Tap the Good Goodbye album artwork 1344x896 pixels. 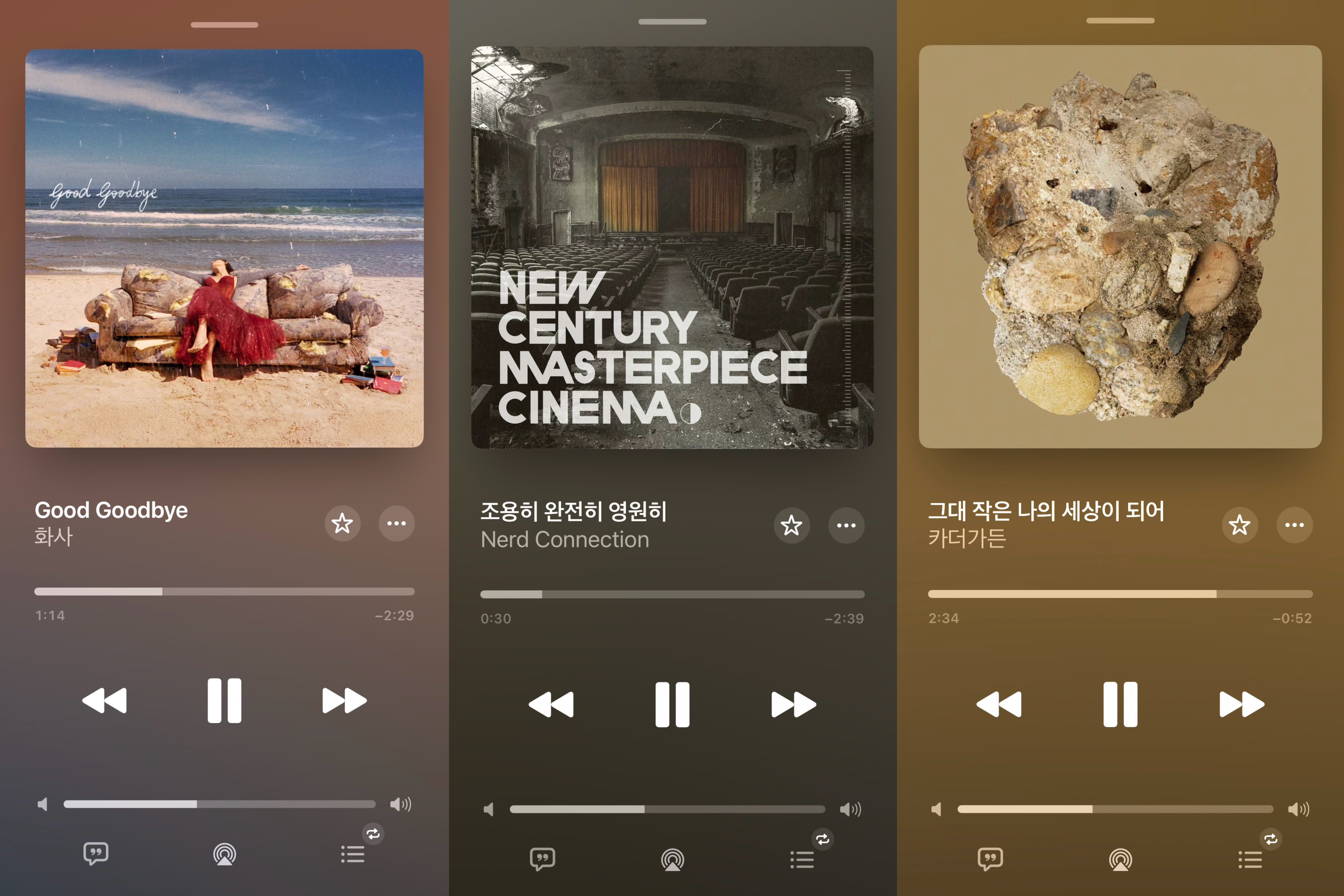pos(225,248)
